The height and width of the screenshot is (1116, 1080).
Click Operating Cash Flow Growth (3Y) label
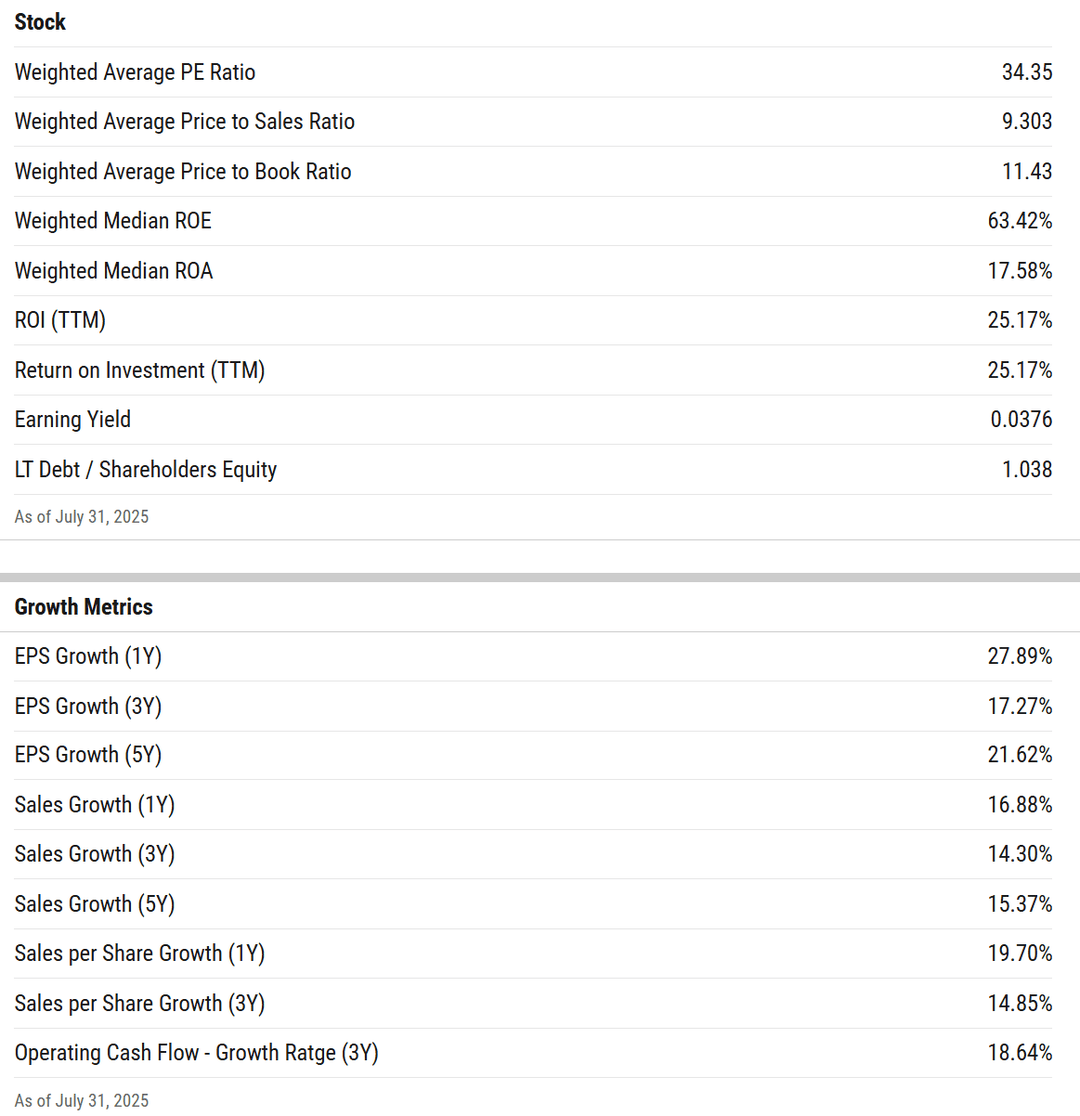click(x=196, y=1053)
